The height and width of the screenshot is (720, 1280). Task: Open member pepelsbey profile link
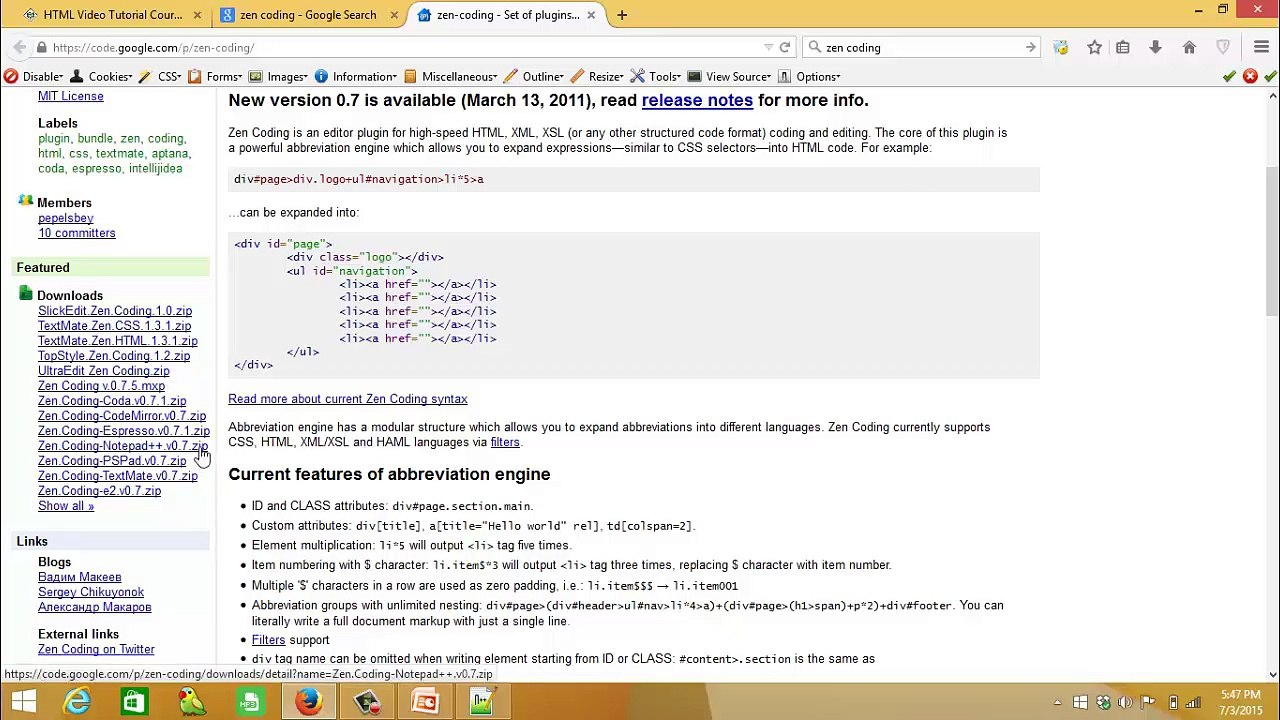(x=65, y=218)
